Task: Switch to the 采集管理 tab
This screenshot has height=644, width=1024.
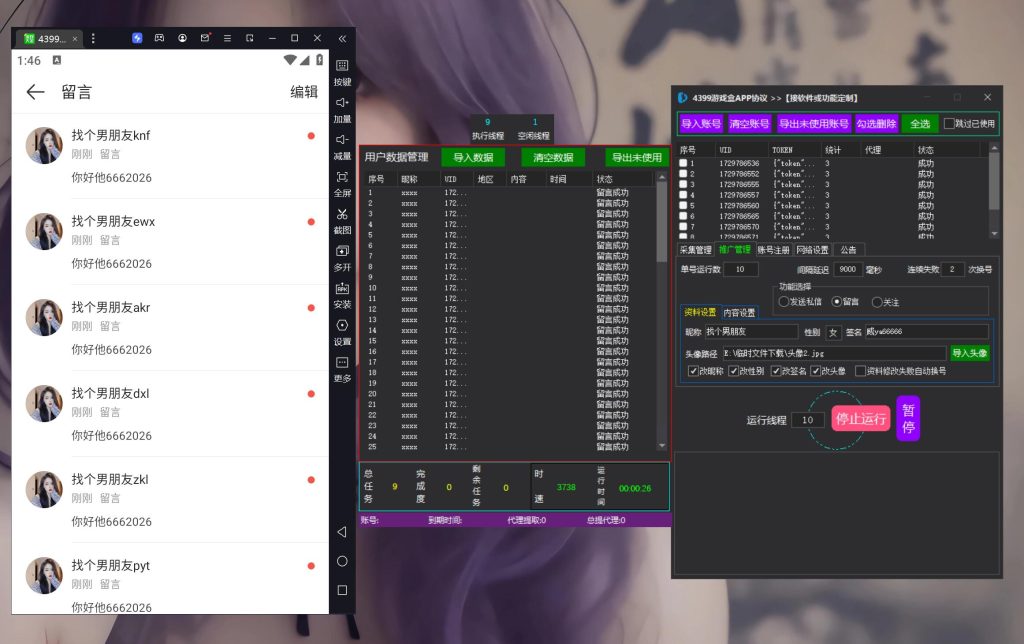Action: coord(696,250)
